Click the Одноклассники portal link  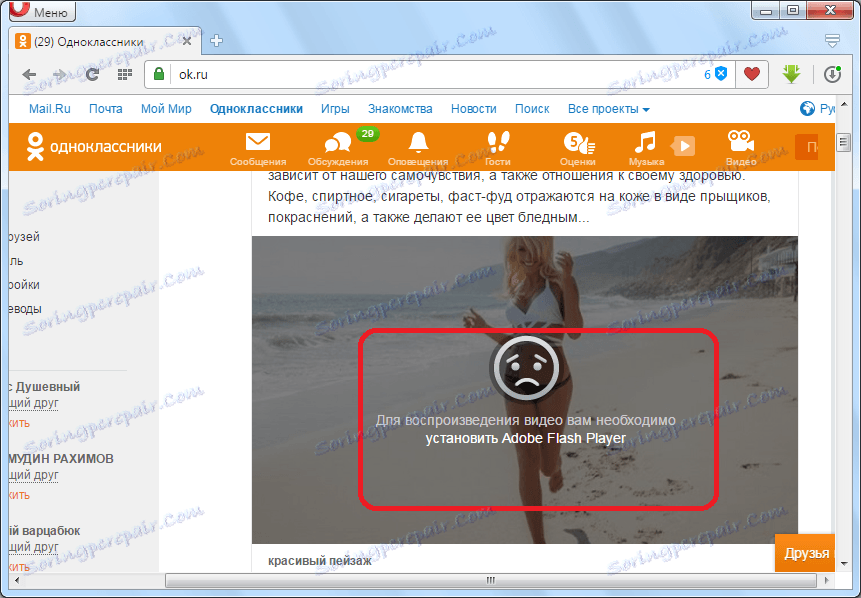click(x=256, y=109)
